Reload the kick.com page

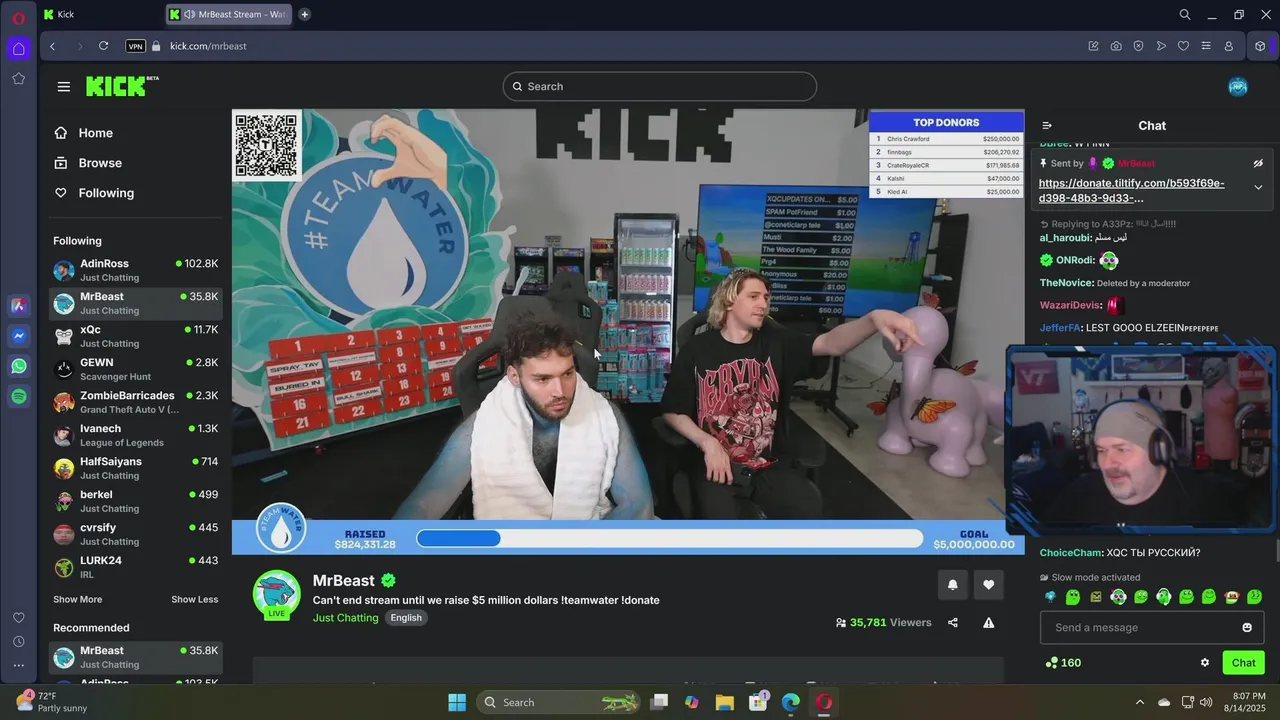[103, 46]
